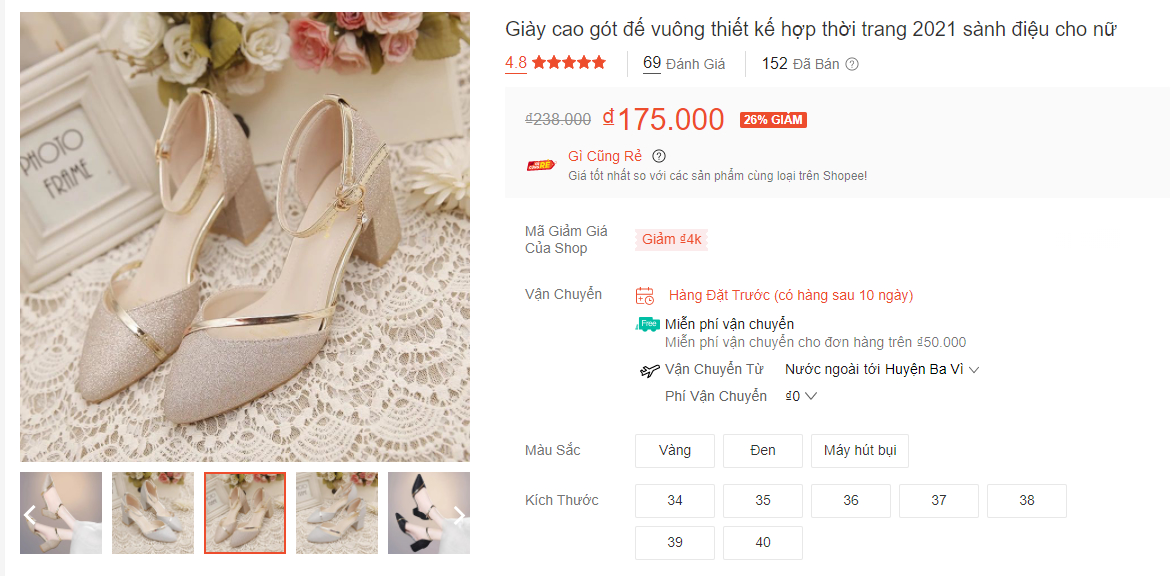Click the free shipping truck icon
Screen dimensions: 1174x576
point(648,324)
